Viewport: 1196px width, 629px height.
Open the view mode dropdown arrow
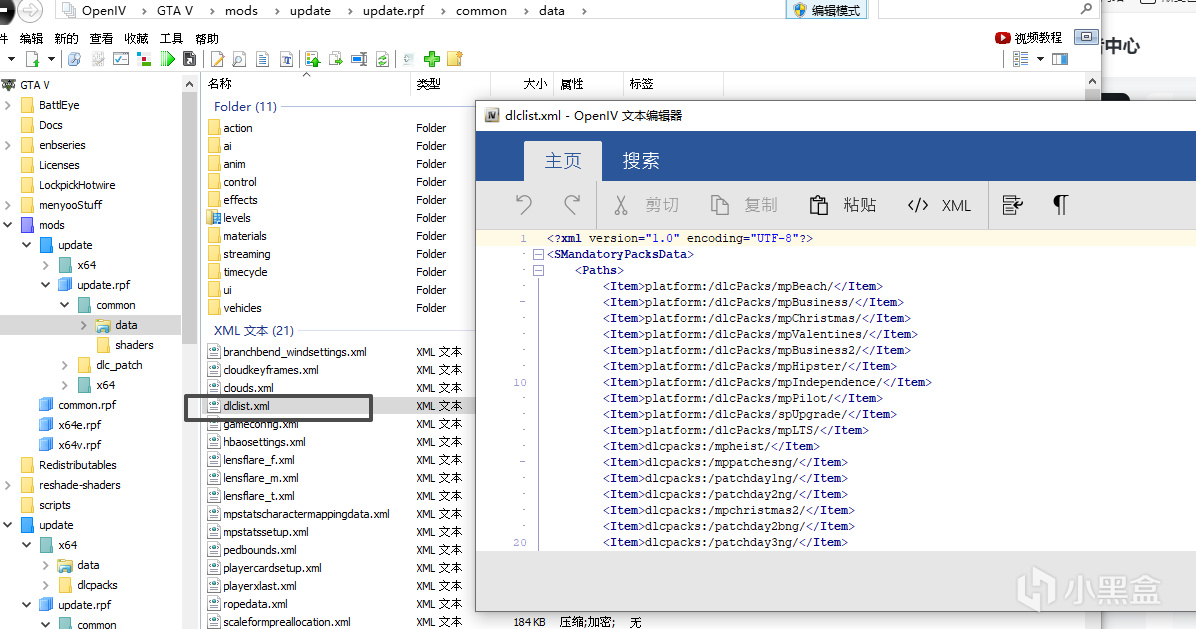pyautogui.click(x=1040, y=59)
